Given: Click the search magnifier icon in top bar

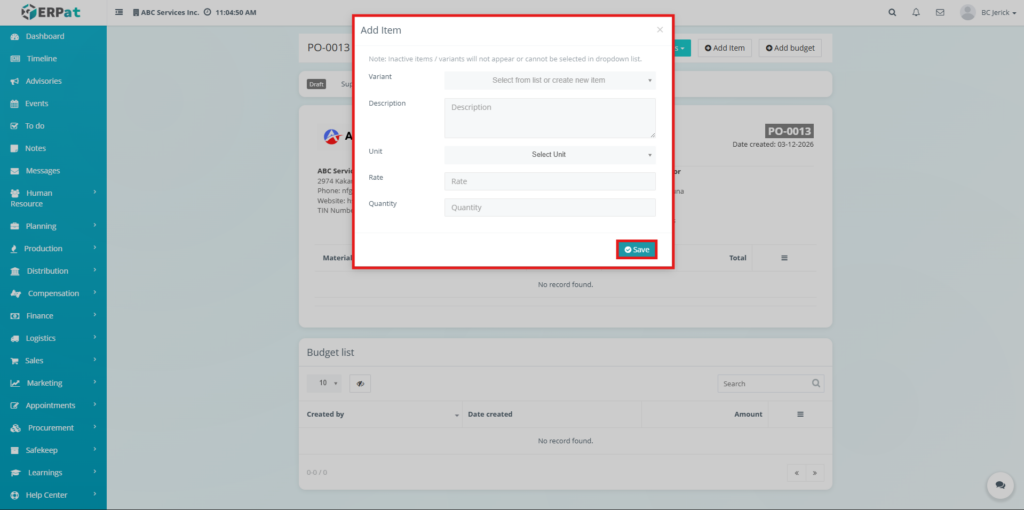Looking at the screenshot, I should click(x=892, y=12).
